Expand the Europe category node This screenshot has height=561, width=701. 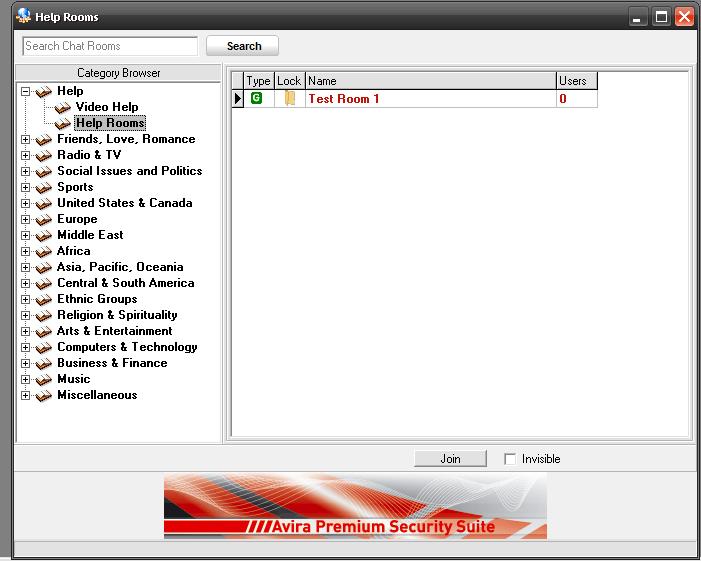coord(25,219)
